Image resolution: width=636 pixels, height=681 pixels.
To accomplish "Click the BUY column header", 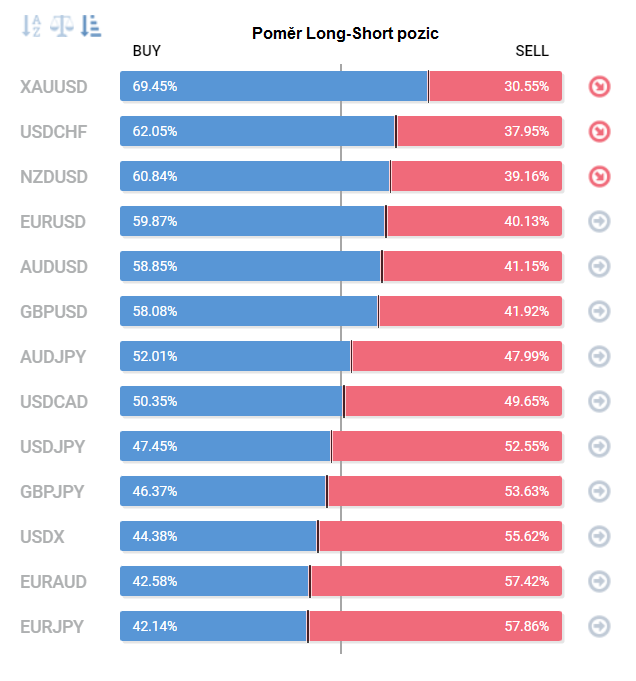I will click(146, 51).
